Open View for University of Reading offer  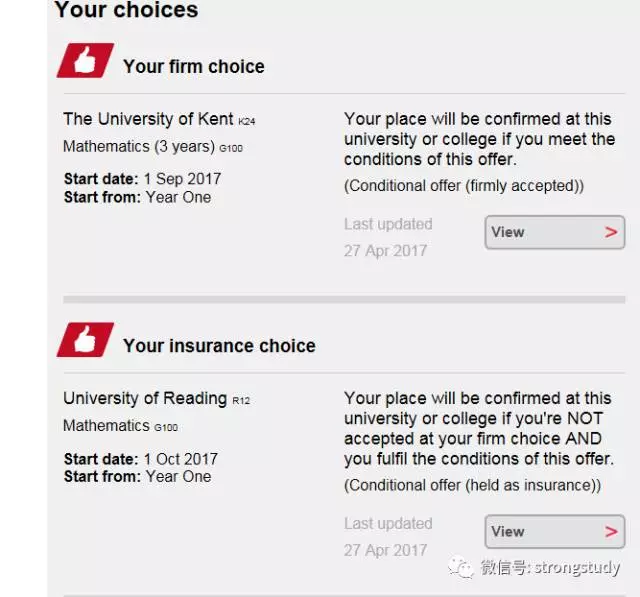point(555,532)
